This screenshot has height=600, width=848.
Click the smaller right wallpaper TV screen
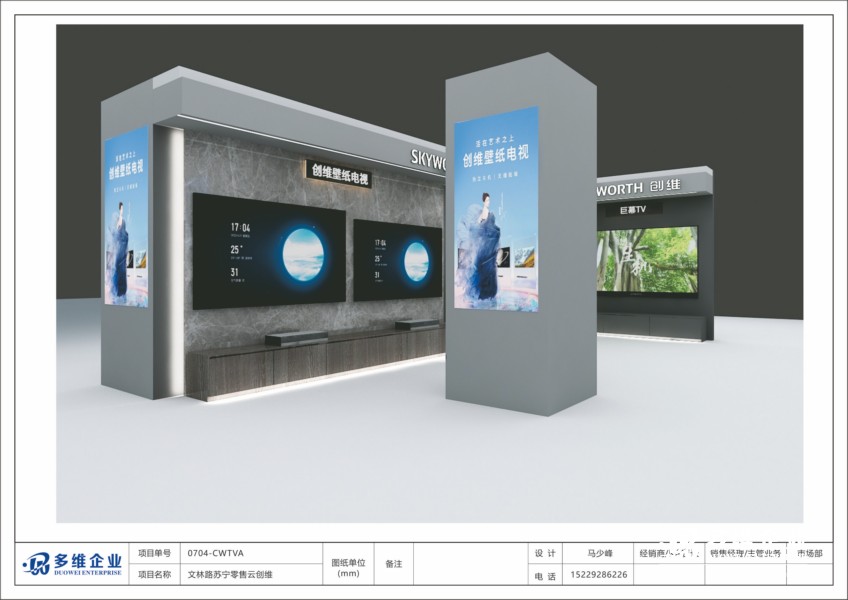[x=398, y=260]
